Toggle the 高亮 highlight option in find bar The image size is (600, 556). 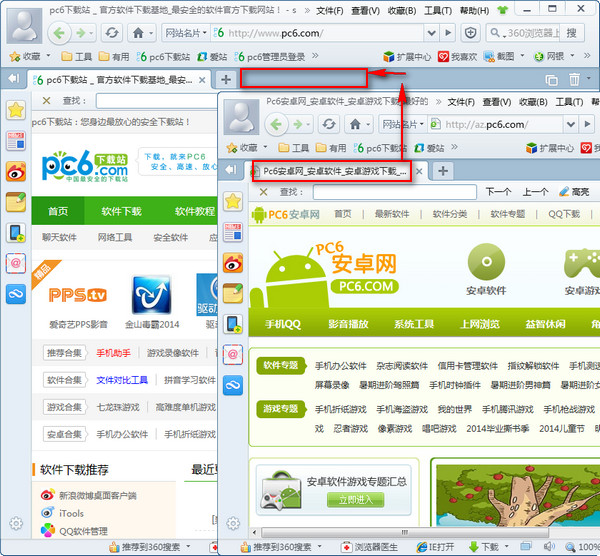click(574, 192)
